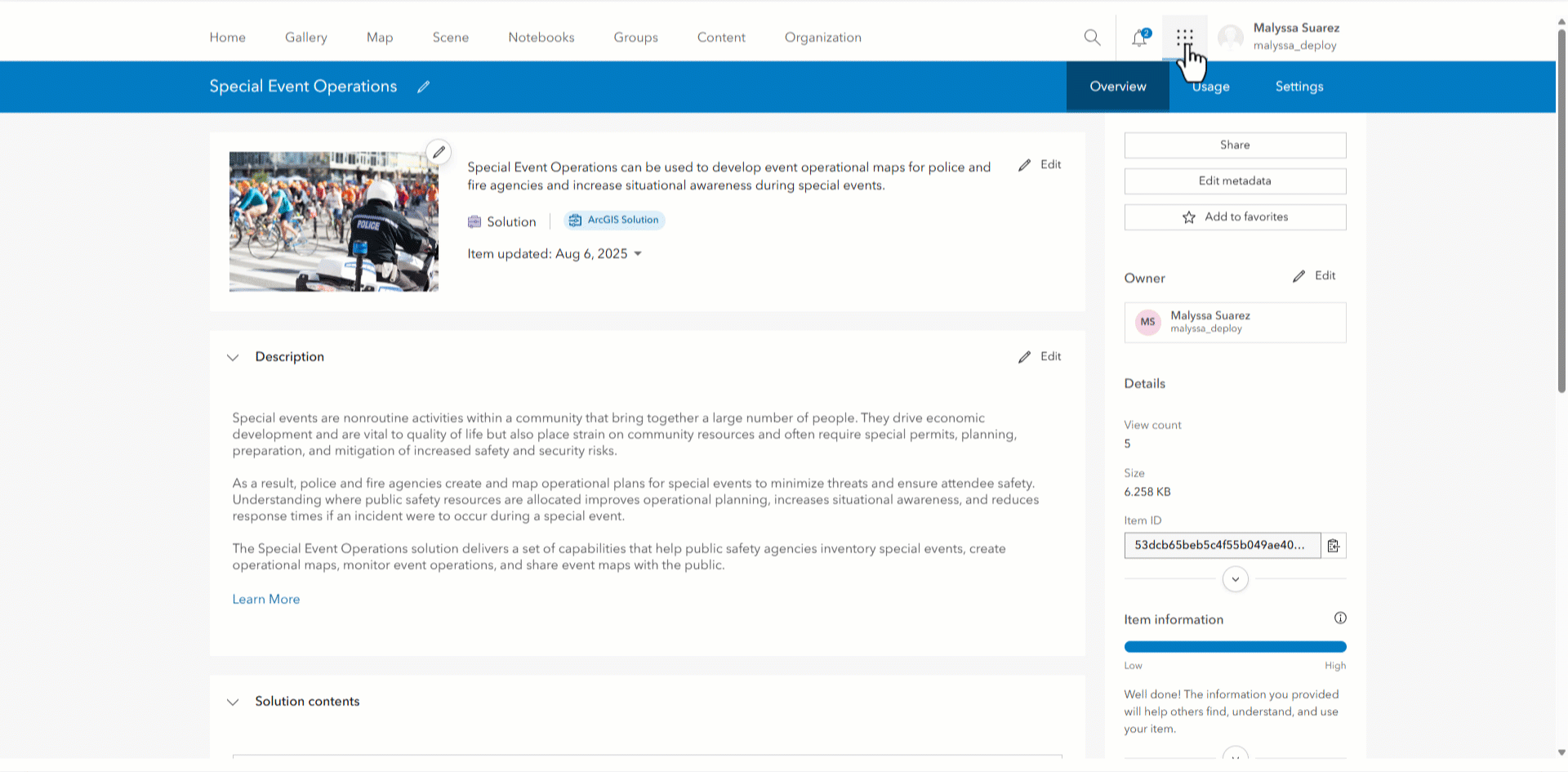Click the star icon in Add to favorites

1189,217
